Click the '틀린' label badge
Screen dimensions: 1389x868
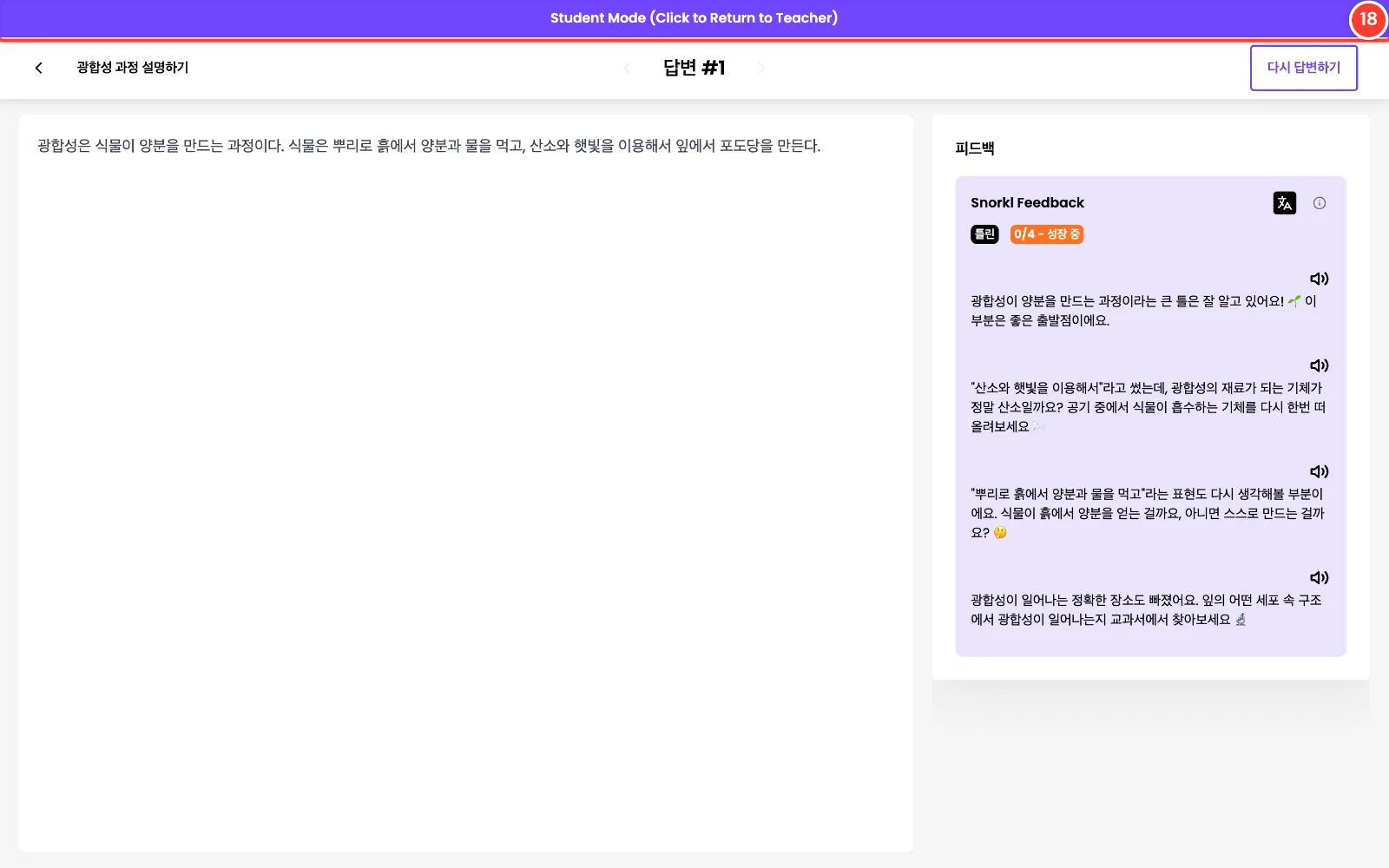pyautogui.click(x=984, y=234)
